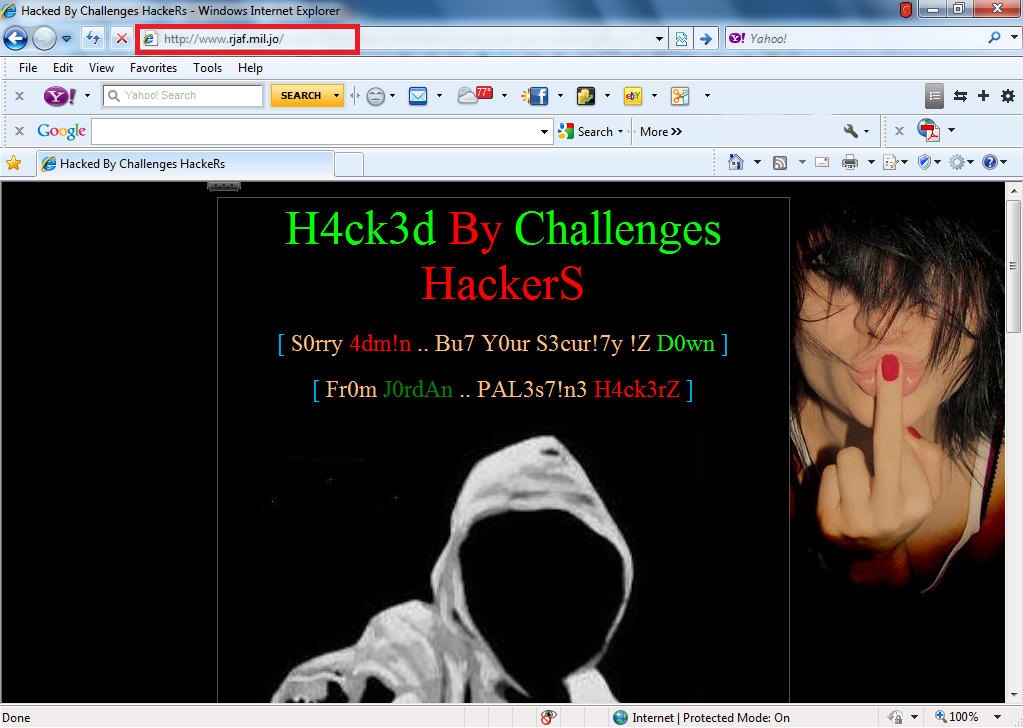Open Yahoo Mail from the toolbar envelope icon
The width and height of the screenshot is (1023, 728).
coord(418,96)
